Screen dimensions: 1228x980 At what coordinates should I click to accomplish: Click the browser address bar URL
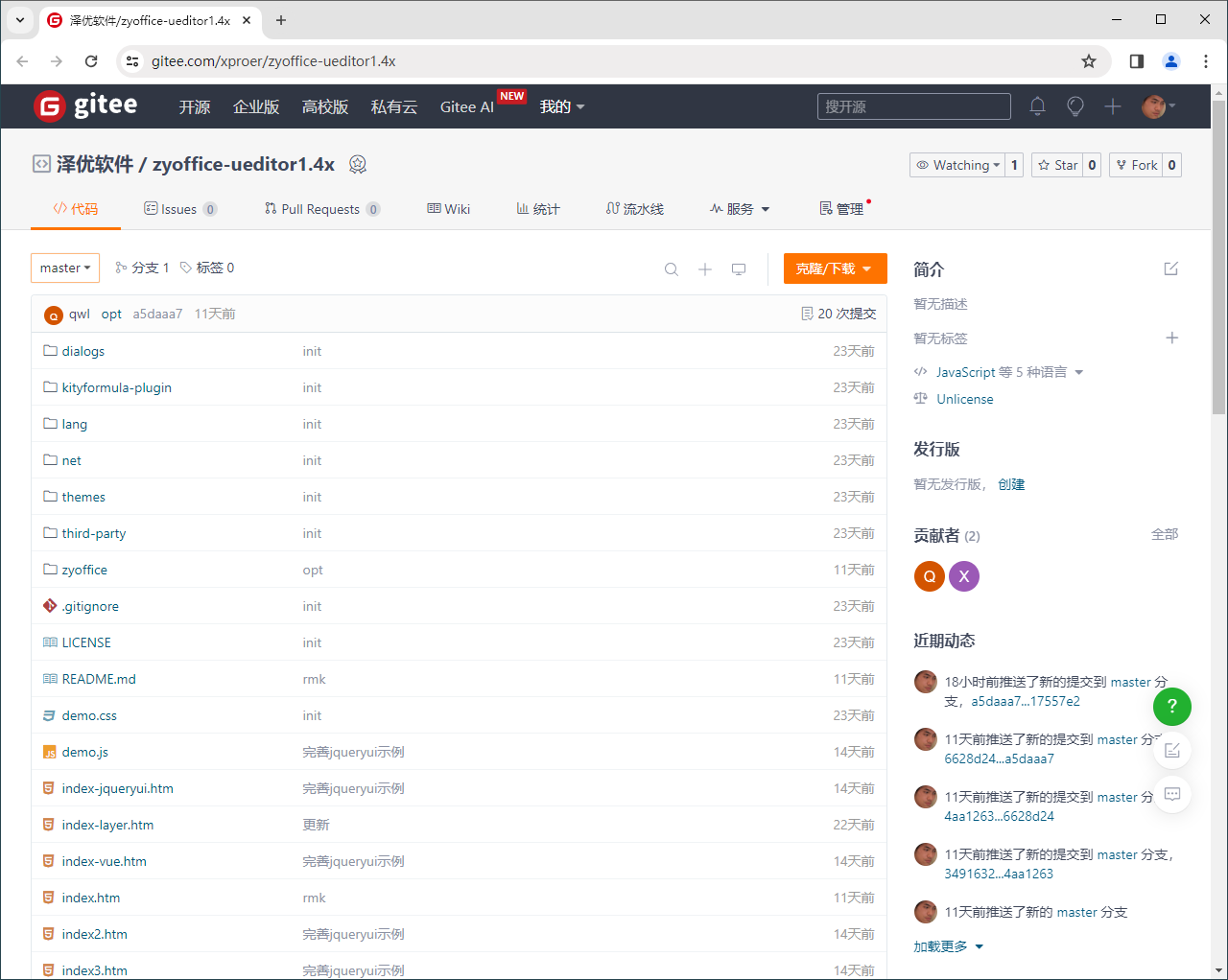pos(273,61)
